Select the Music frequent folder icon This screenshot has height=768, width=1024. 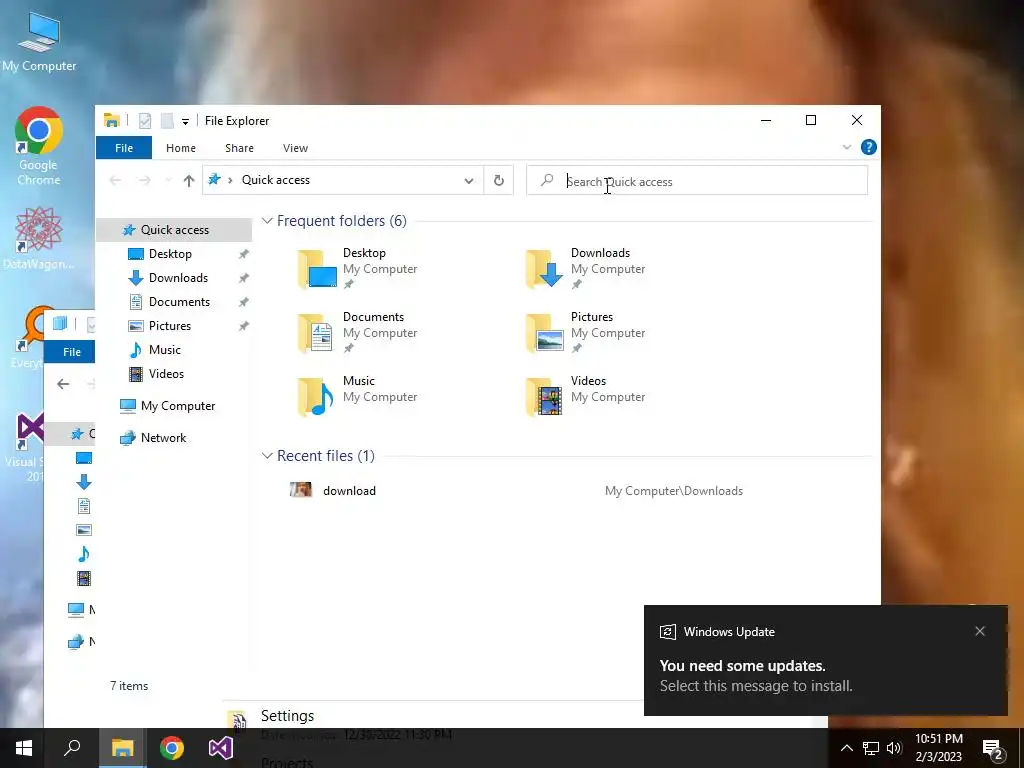click(317, 396)
